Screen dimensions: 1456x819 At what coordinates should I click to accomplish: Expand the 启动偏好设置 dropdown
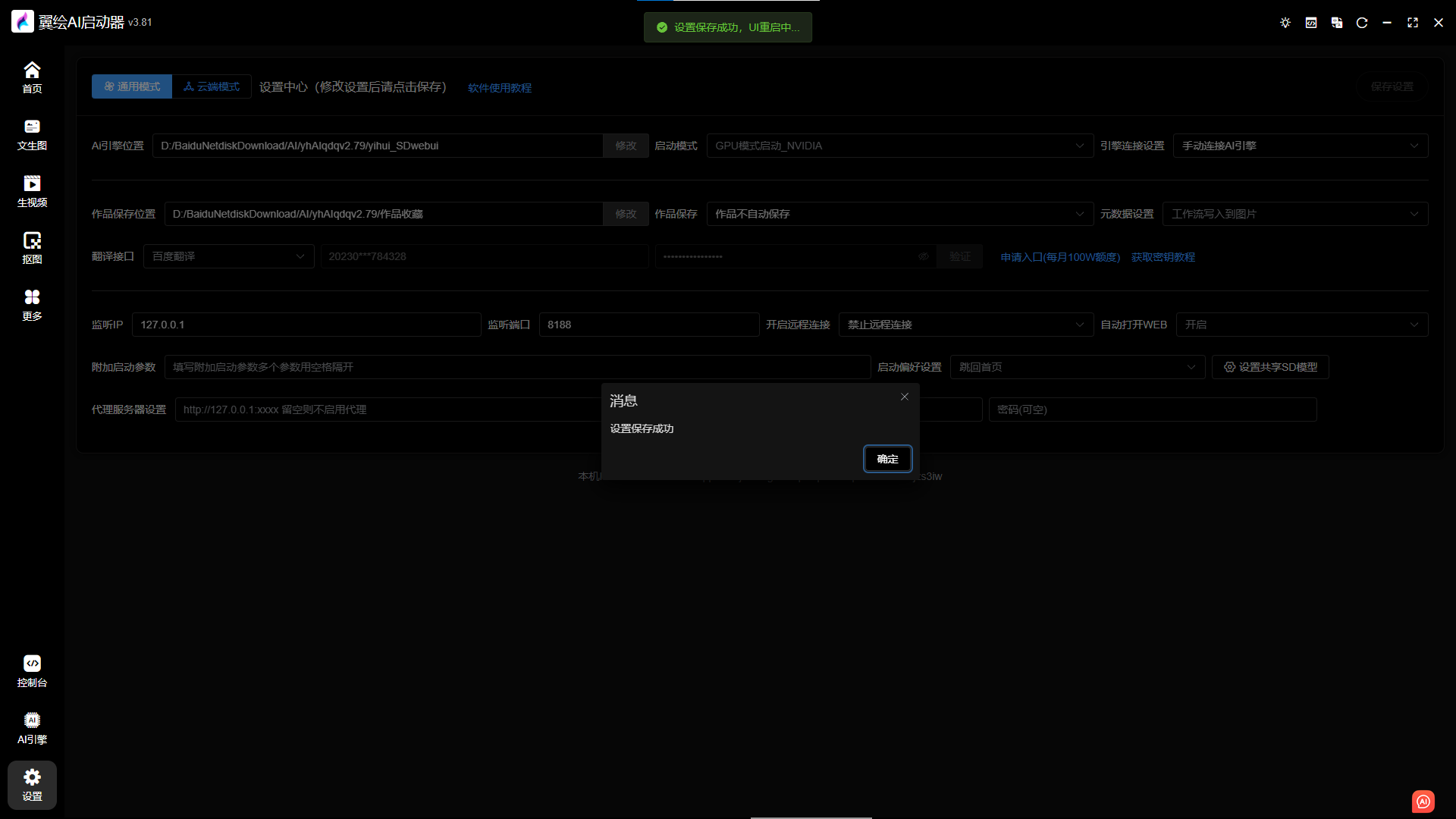tap(1078, 367)
